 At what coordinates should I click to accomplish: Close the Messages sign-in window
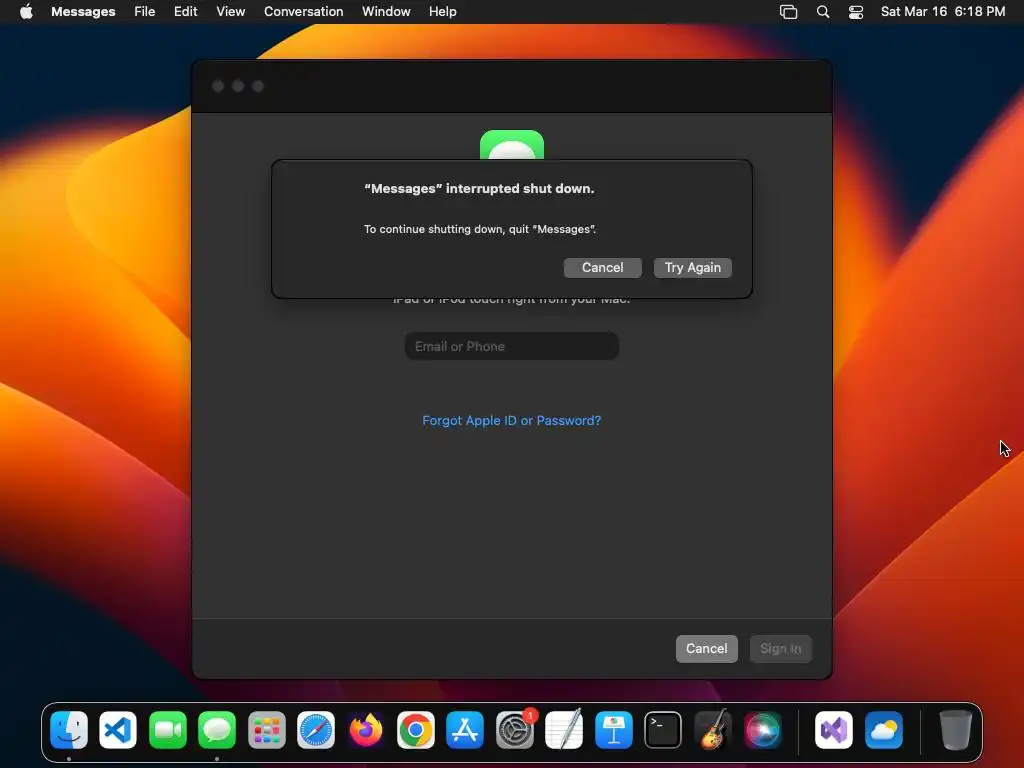[x=218, y=86]
